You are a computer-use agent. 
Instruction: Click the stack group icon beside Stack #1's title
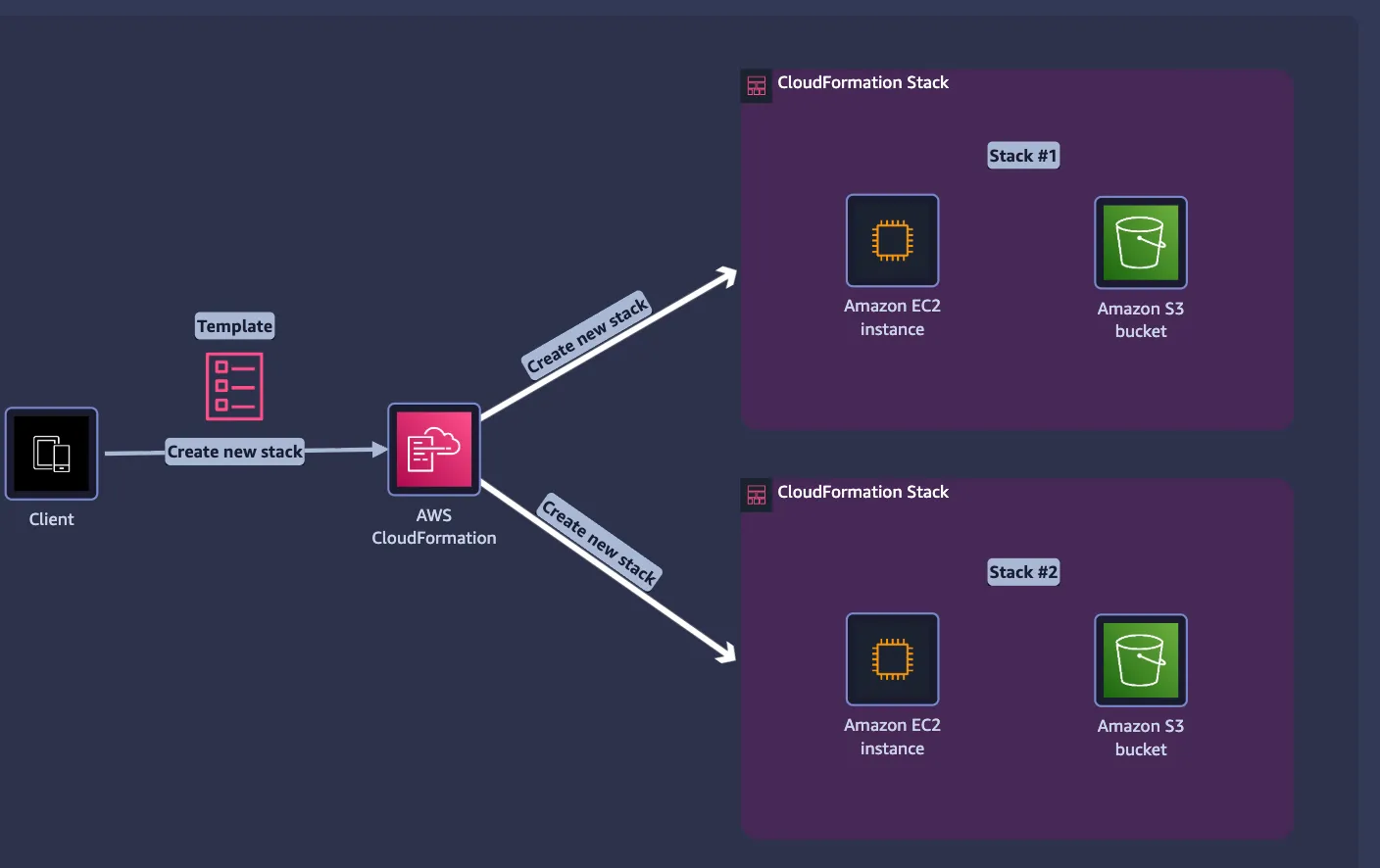coord(757,85)
